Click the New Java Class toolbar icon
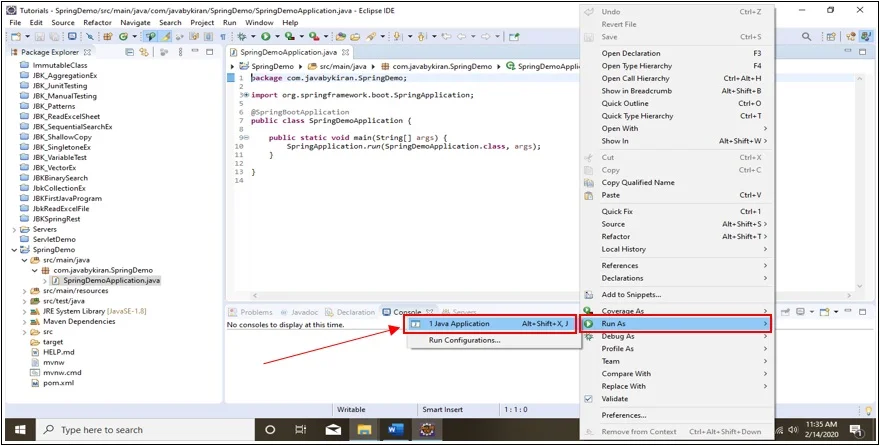 [x=124, y=36]
